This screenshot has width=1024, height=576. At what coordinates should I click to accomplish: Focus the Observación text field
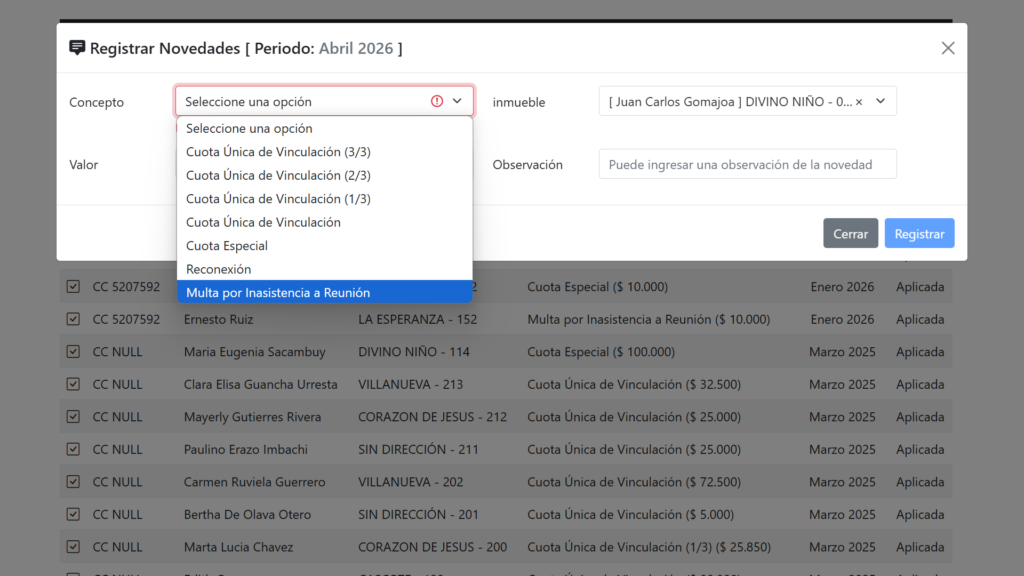click(747, 165)
